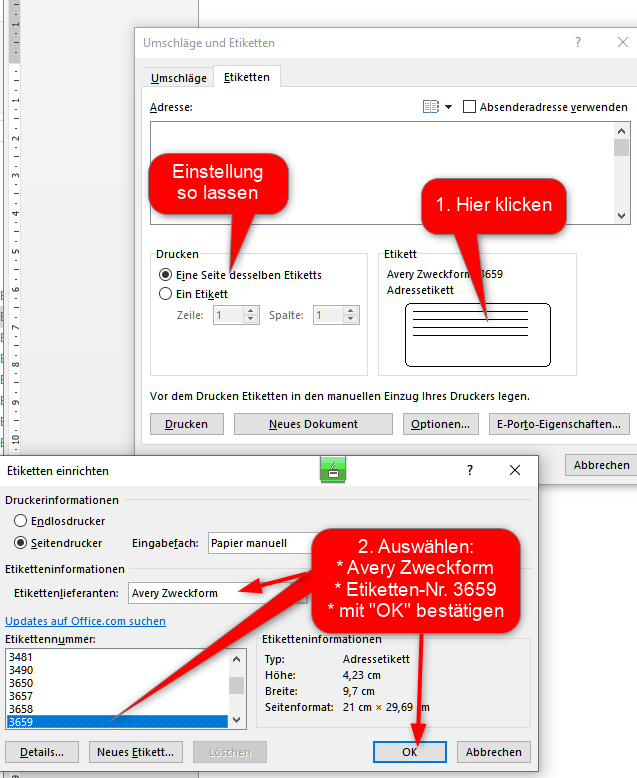Open the Eingabefach Papier manuell dropdown
The width and height of the screenshot is (637, 778).
point(262,543)
